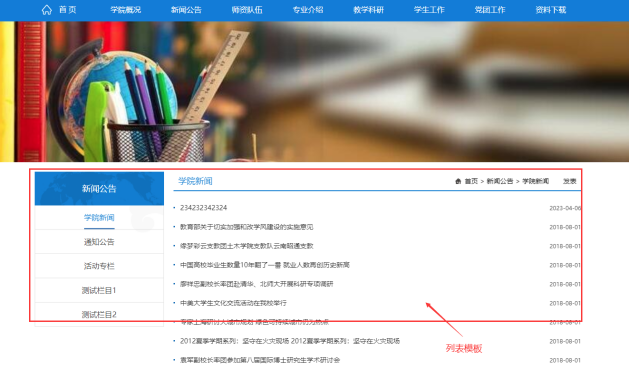Go to 师资队伍 in top navigation

point(247,10)
